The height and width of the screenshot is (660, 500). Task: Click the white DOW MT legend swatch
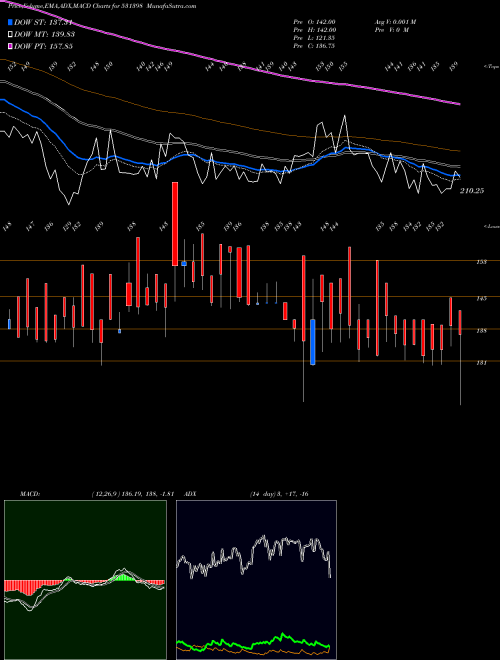[x=11, y=35]
